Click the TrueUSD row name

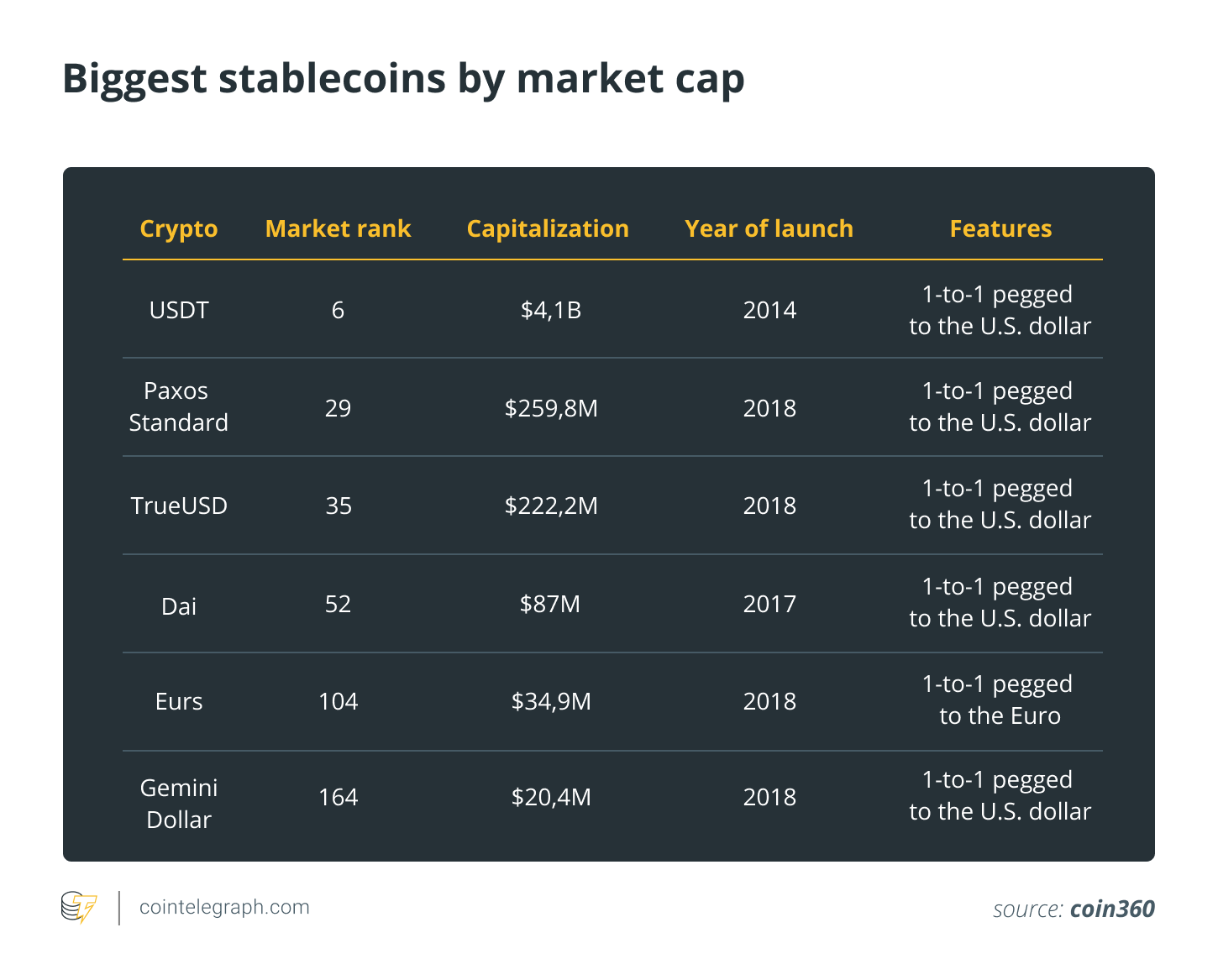pos(179,506)
